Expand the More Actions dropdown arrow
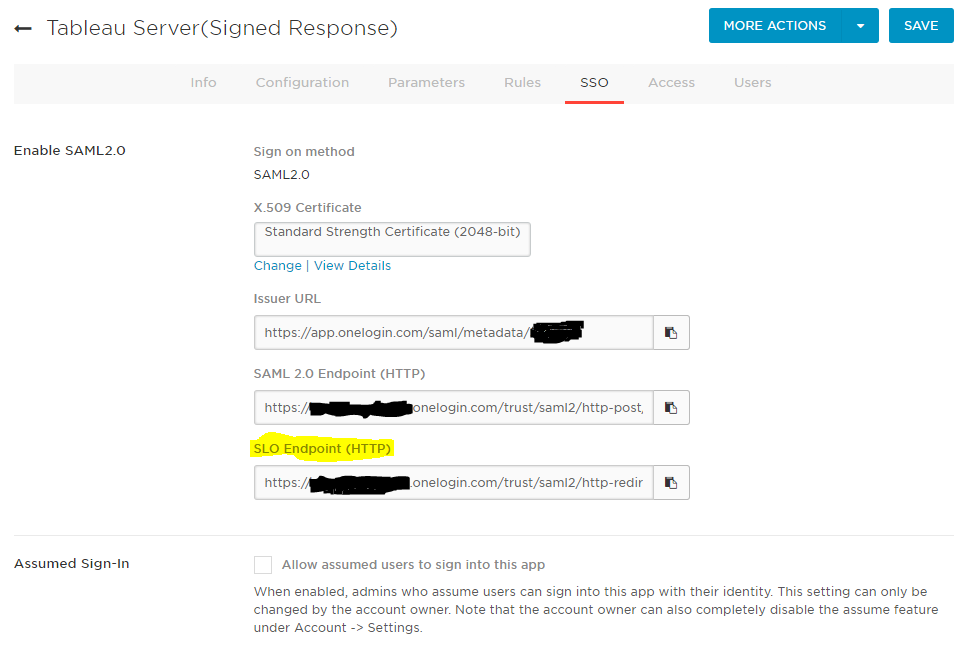 [860, 26]
